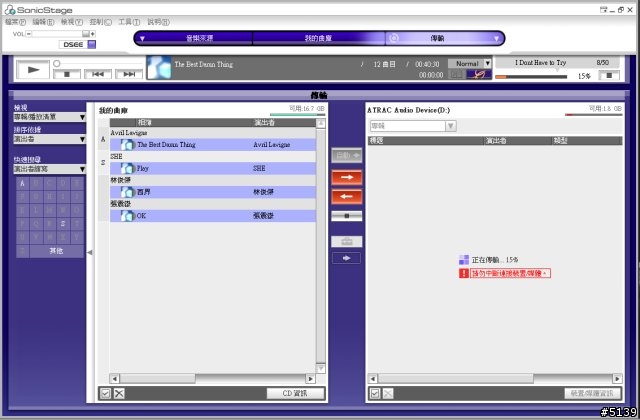640x420 pixels.
Task: Click the playback position seek knob
Action: point(57,63)
